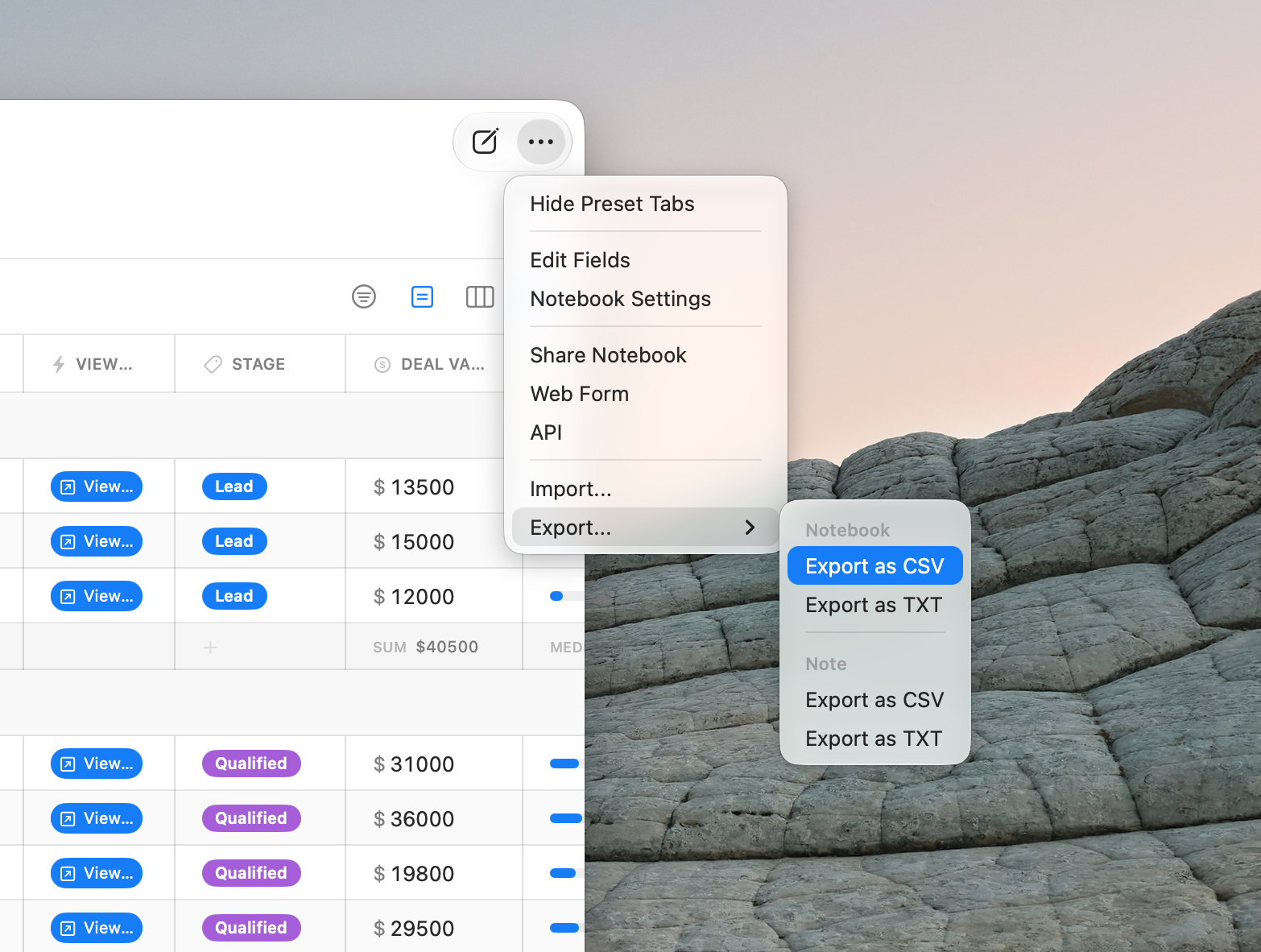
Task: Switch to the columns view icon
Action: (x=480, y=296)
